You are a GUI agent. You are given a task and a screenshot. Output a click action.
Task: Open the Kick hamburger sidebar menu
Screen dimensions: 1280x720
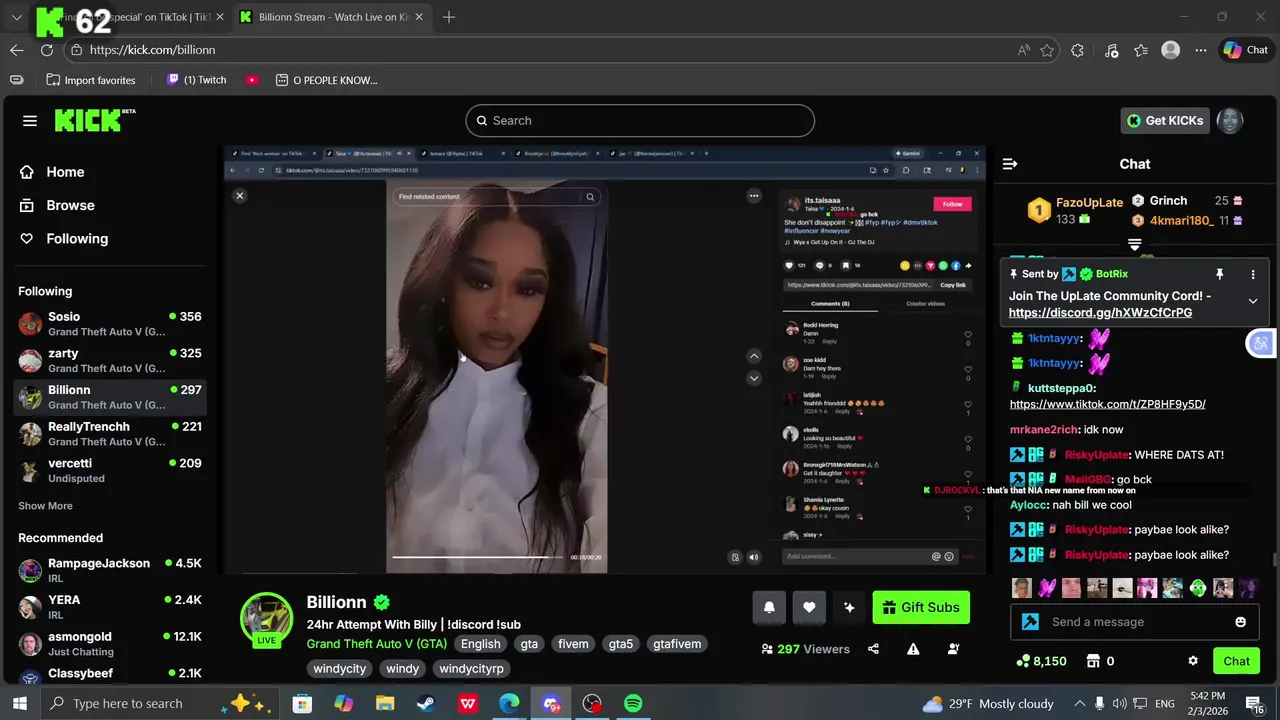[x=30, y=121]
